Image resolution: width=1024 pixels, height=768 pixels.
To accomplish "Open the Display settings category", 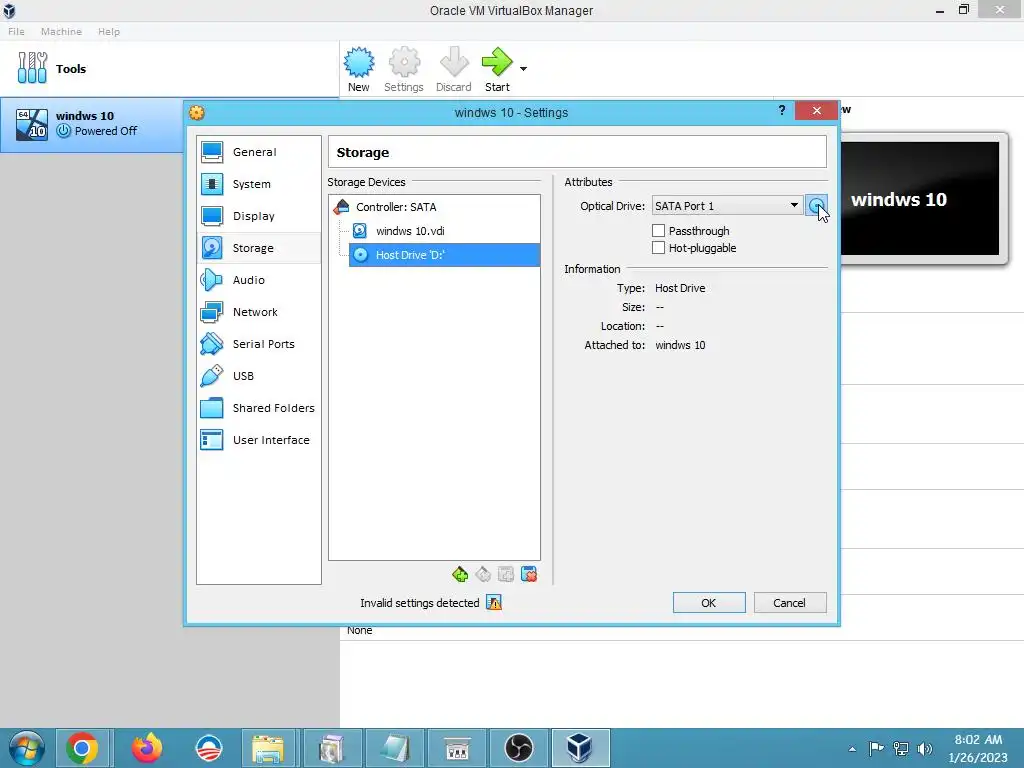I will pos(259,216).
